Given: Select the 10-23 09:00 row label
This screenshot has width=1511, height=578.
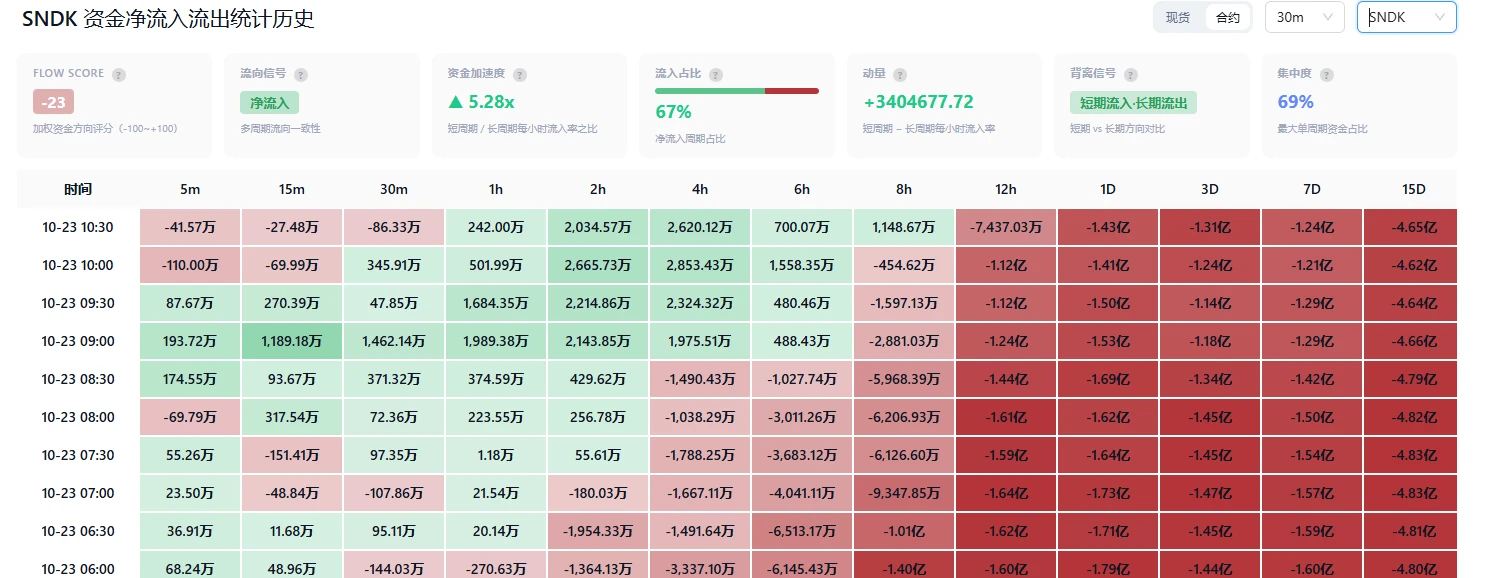Looking at the screenshot, I should [78, 341].
